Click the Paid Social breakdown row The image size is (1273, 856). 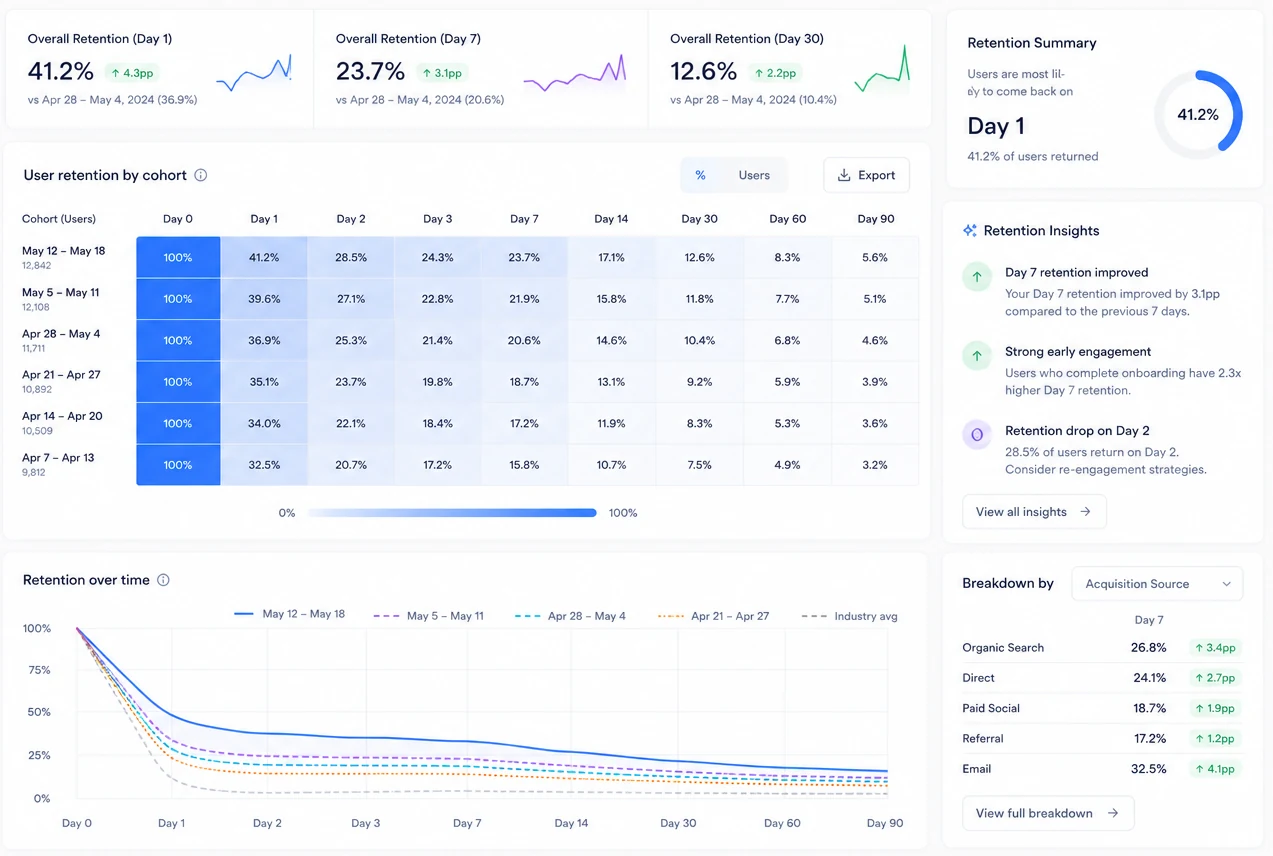[1102, 708]
